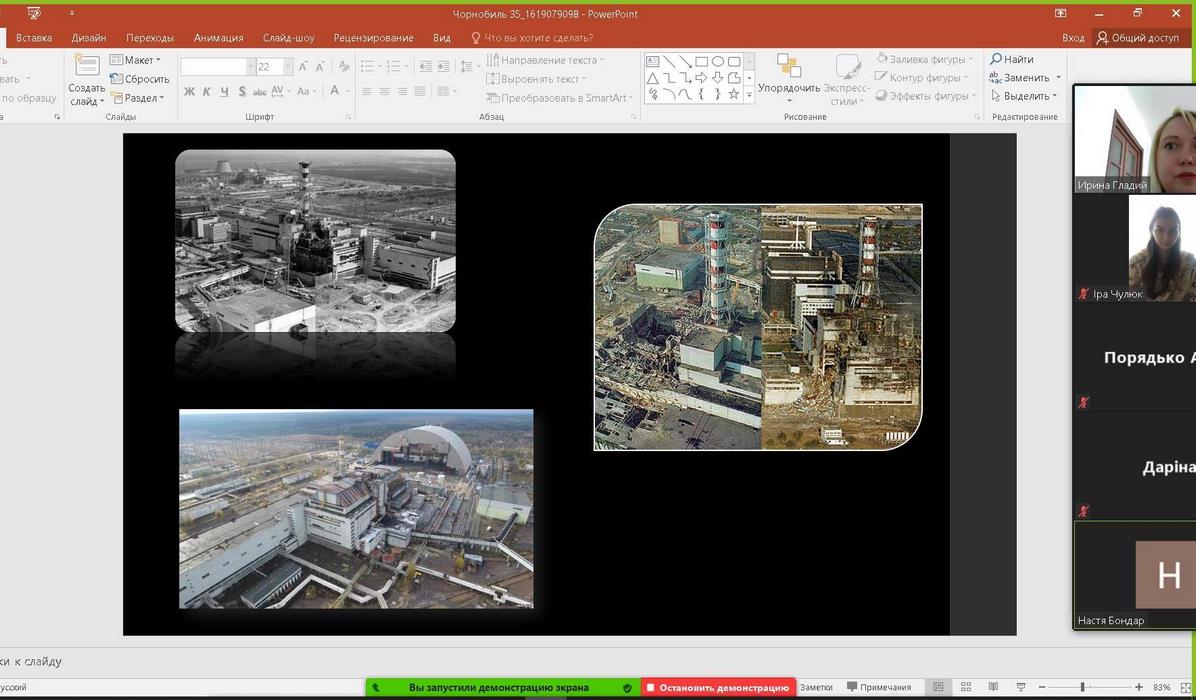Click the Общий доступ share button

tap(1138, 38)
